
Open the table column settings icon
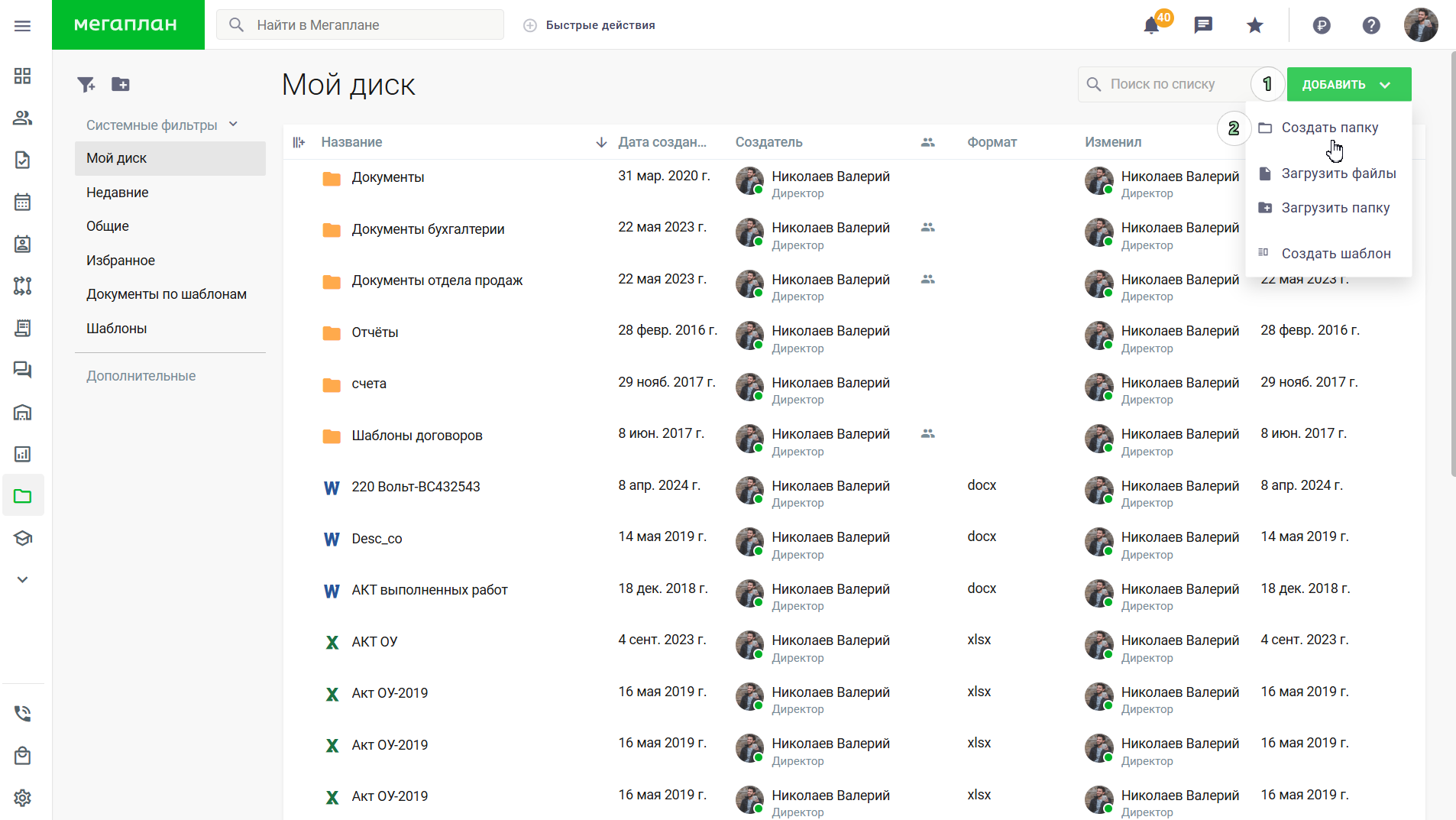[x=299, y=142]
